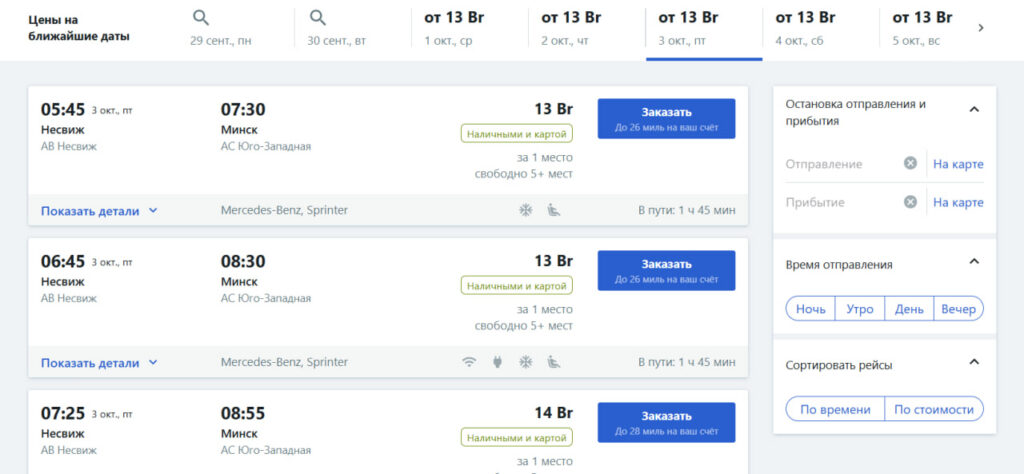The width and height of the screenshot is (1024, 474).
Task: Clear the Отправление stop field
Action: [910, 163]
